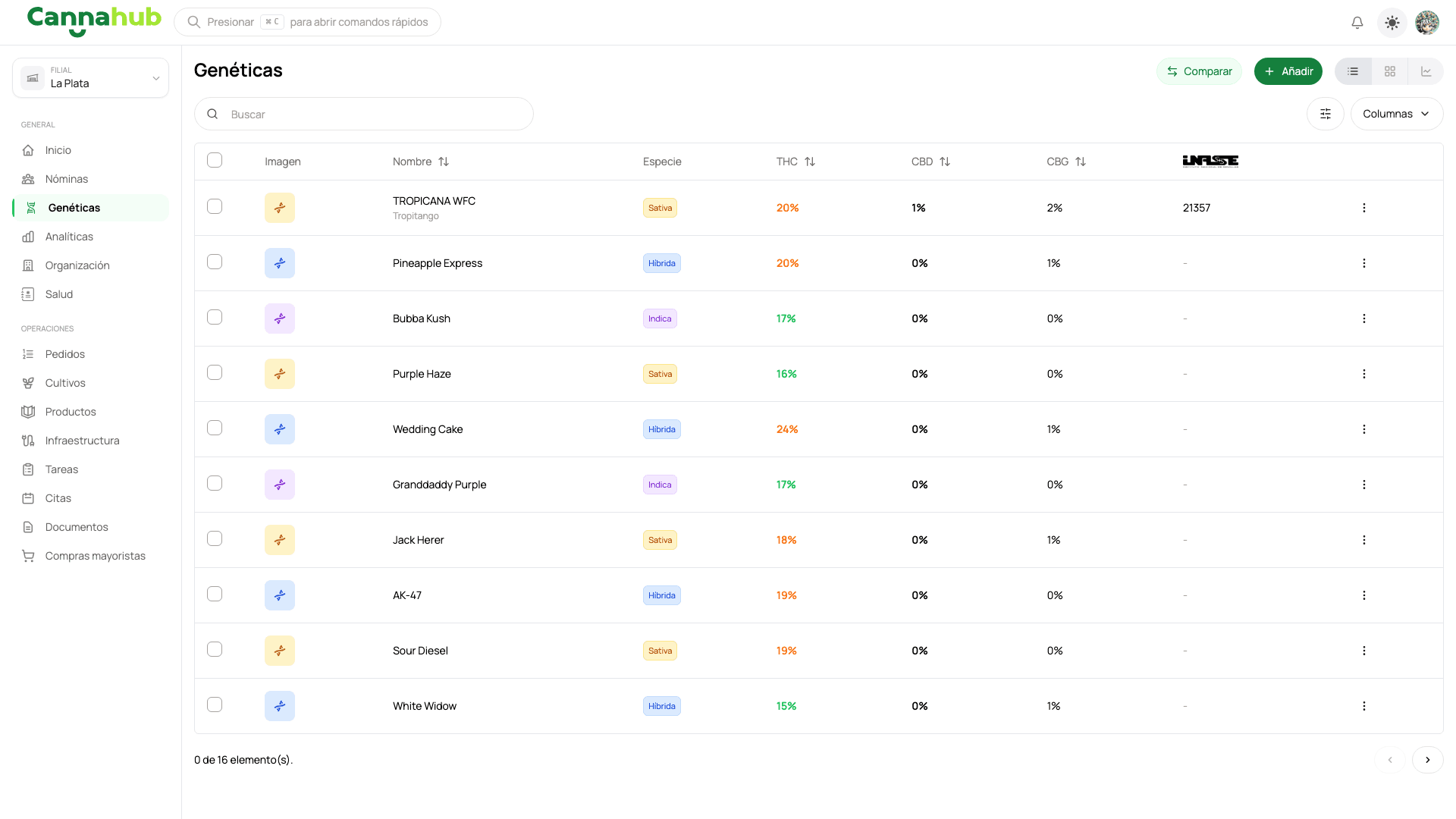Check the Sour Diesel row
The width and height of the screenshot is (1456, 819).
215,649
